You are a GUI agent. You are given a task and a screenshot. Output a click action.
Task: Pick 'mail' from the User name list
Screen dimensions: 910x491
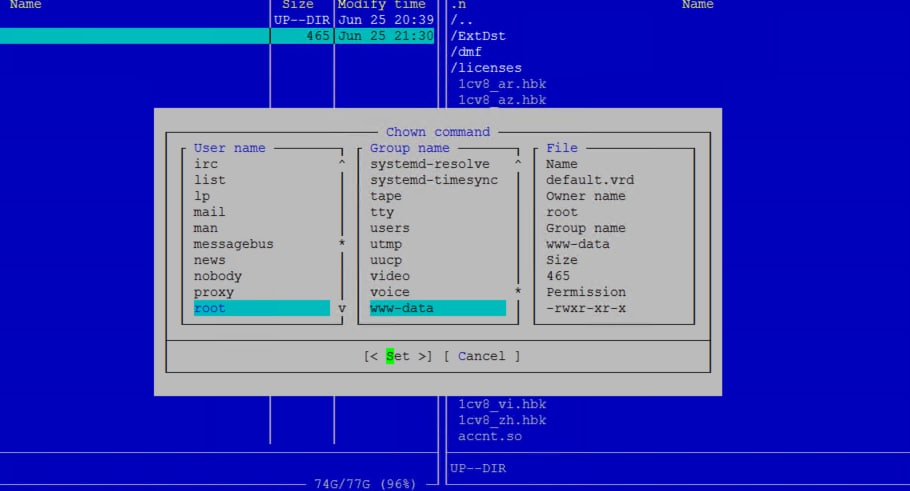pos(210,212)
